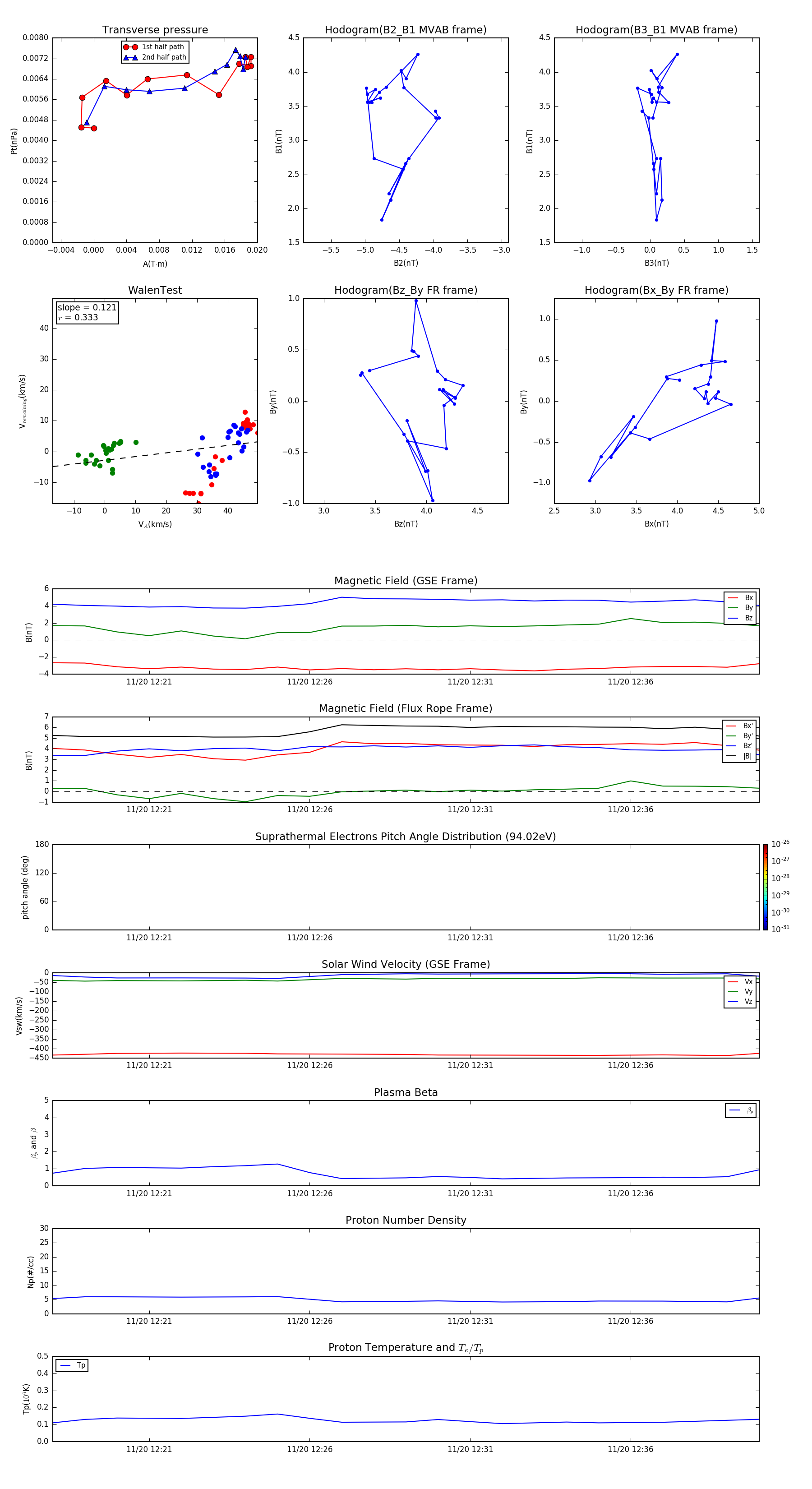Click the "Transverse pressure" plot title
The image size is (812, 1489).
click(x=155, y=30)
